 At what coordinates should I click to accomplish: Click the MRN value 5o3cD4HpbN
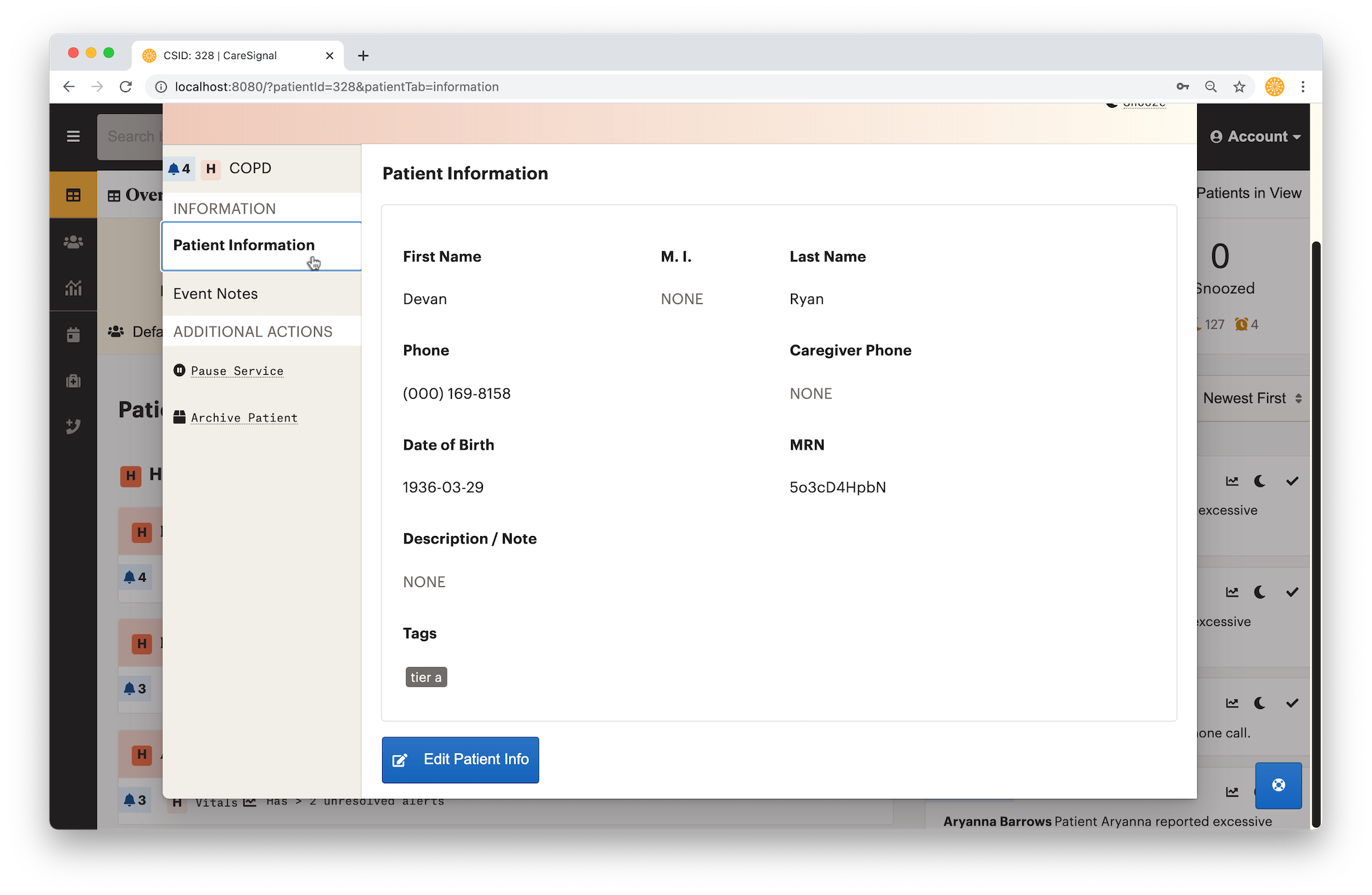point(838,487)
